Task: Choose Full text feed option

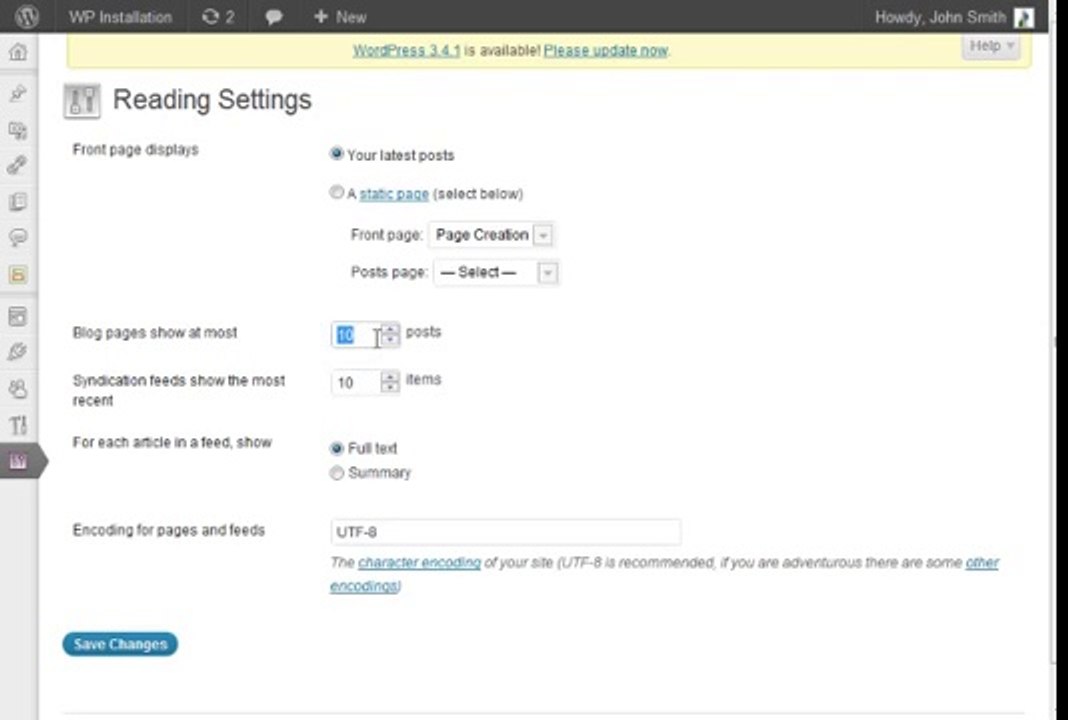Action: click(x=336, y=448)
